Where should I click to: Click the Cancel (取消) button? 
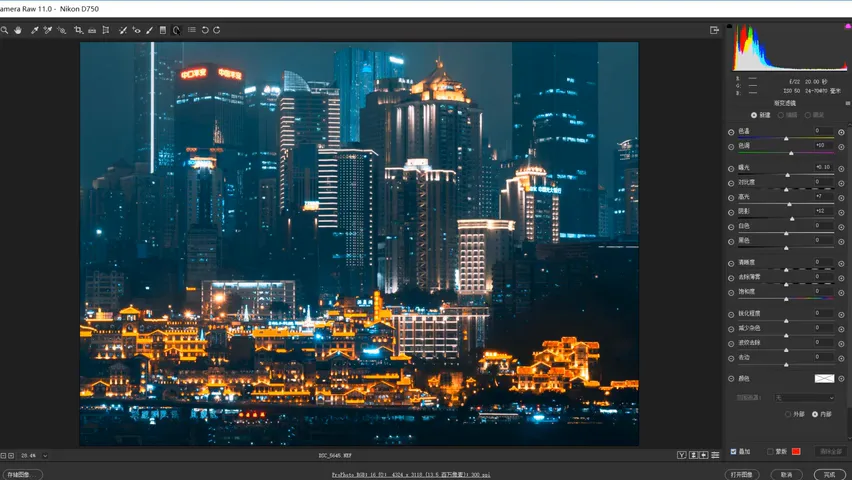coord(787,475)
